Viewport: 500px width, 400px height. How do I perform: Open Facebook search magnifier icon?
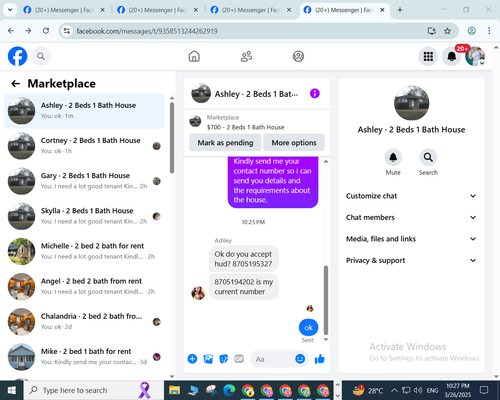(x=41, y=56)
